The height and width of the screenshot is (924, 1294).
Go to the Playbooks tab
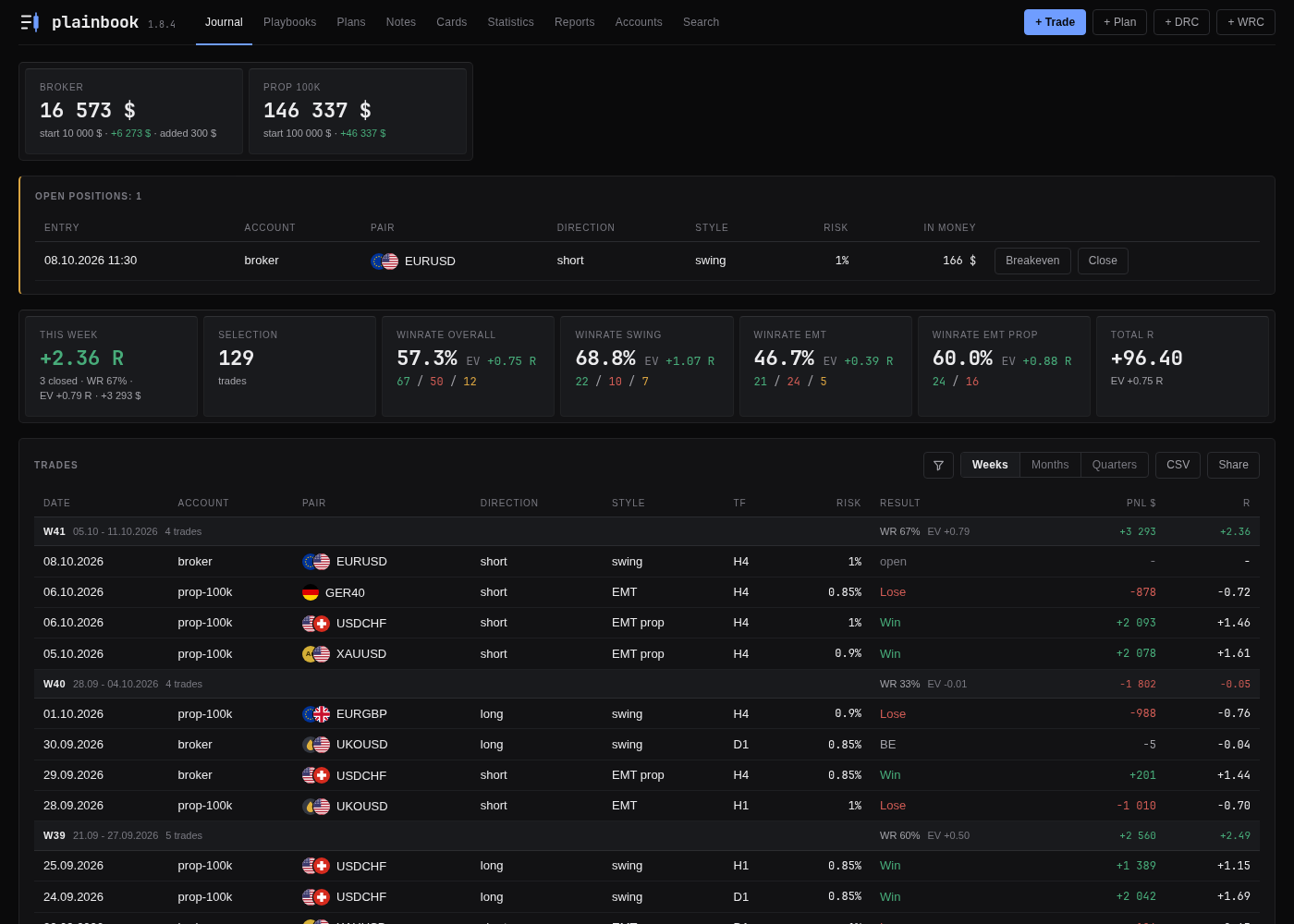[x=289, y=22]
